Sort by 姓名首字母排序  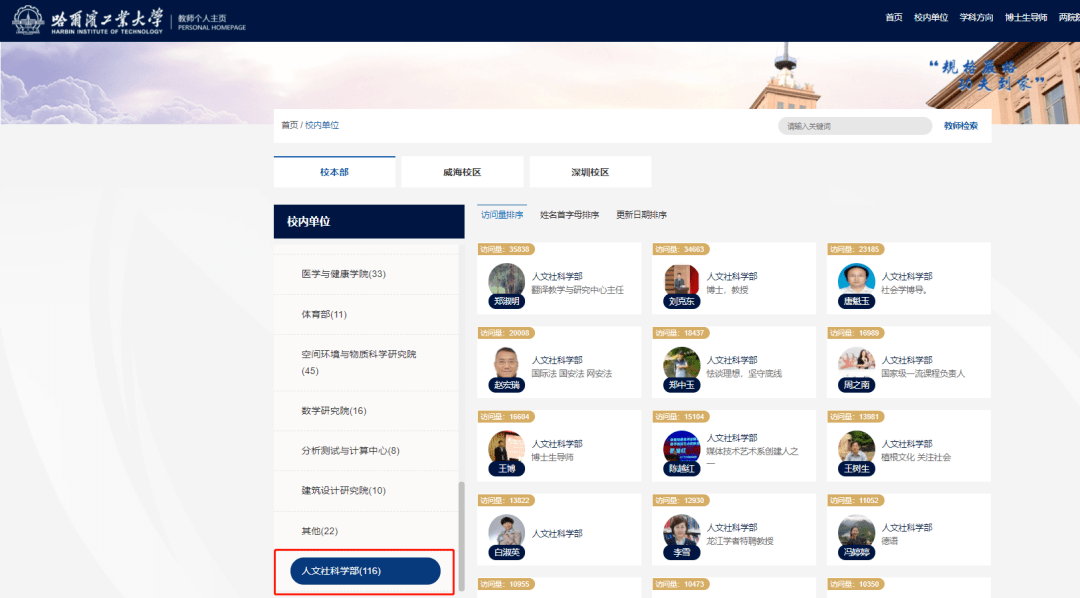[x=570, y=214]
